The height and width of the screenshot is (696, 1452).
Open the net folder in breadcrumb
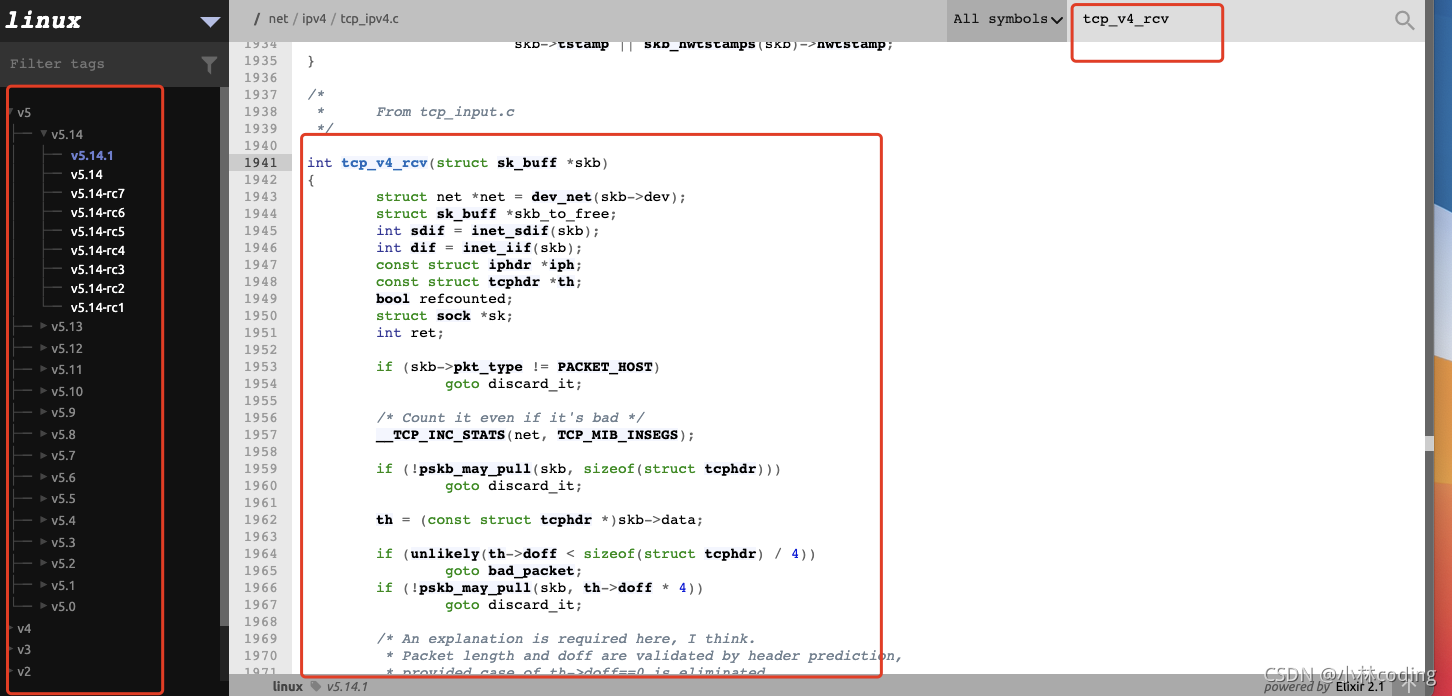point(278,19)
